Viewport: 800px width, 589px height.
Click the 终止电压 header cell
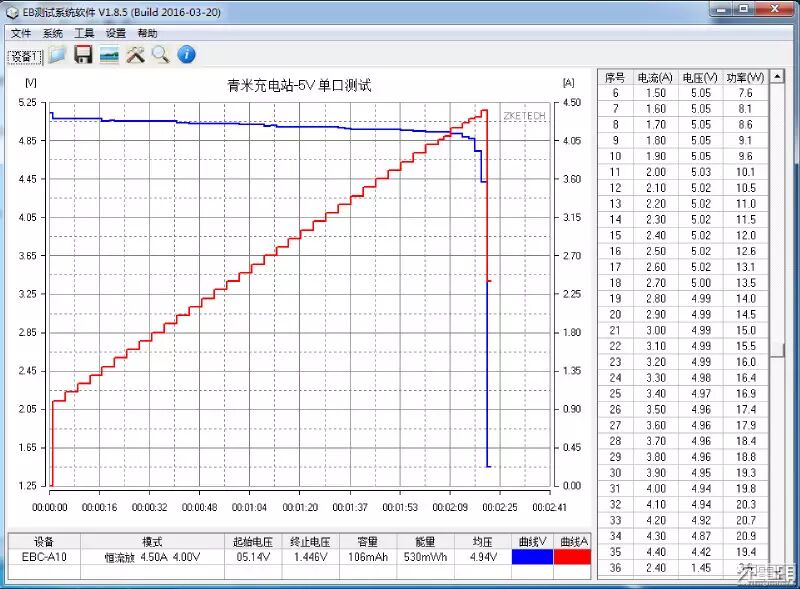click(310, 542)
